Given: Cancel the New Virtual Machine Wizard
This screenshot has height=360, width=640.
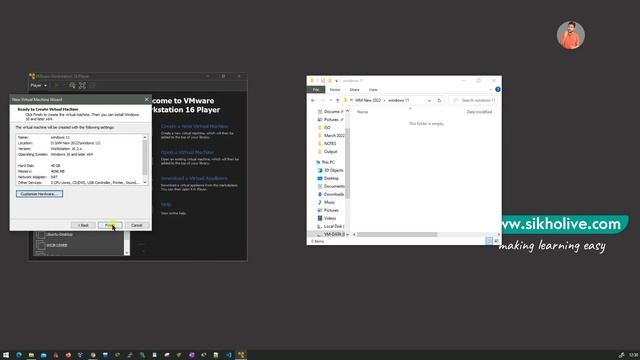Looking at the screenshot, I should click(x=137, y=225).
